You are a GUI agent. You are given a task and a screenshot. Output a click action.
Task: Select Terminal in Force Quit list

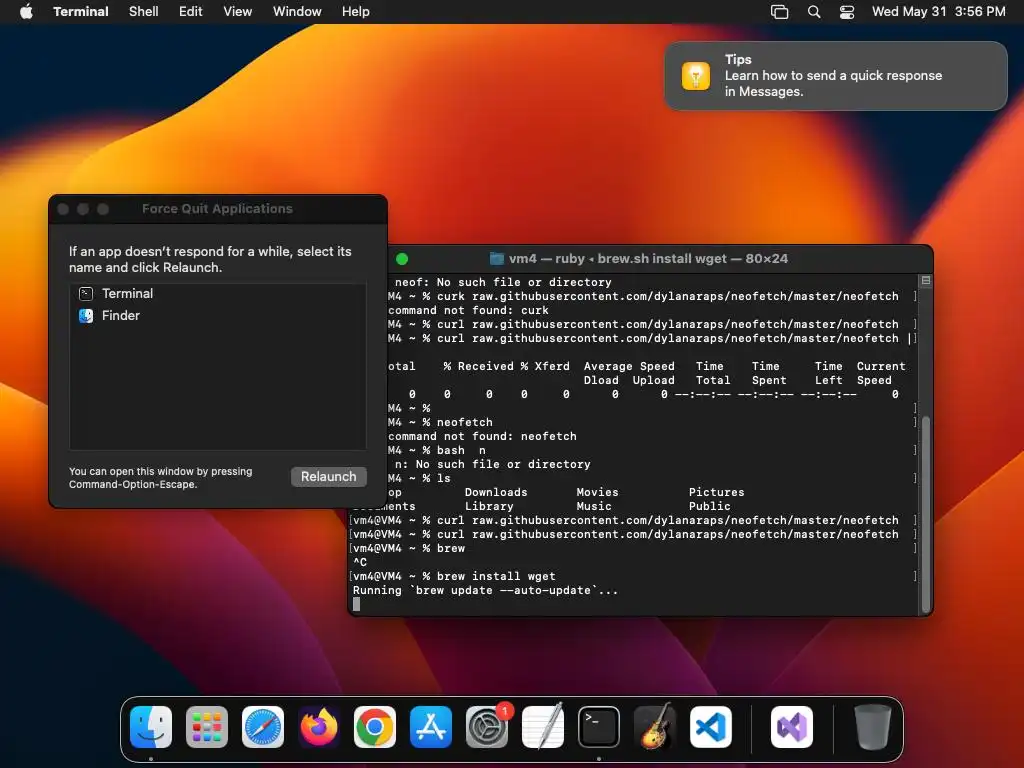tap(217, 294)
